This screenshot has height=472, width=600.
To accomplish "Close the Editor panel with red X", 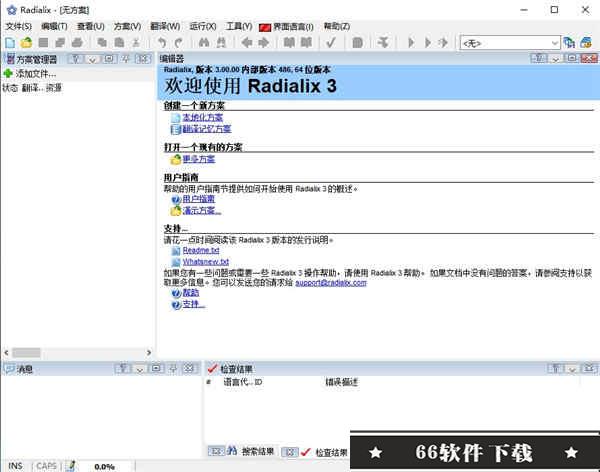I will point(589,59).
